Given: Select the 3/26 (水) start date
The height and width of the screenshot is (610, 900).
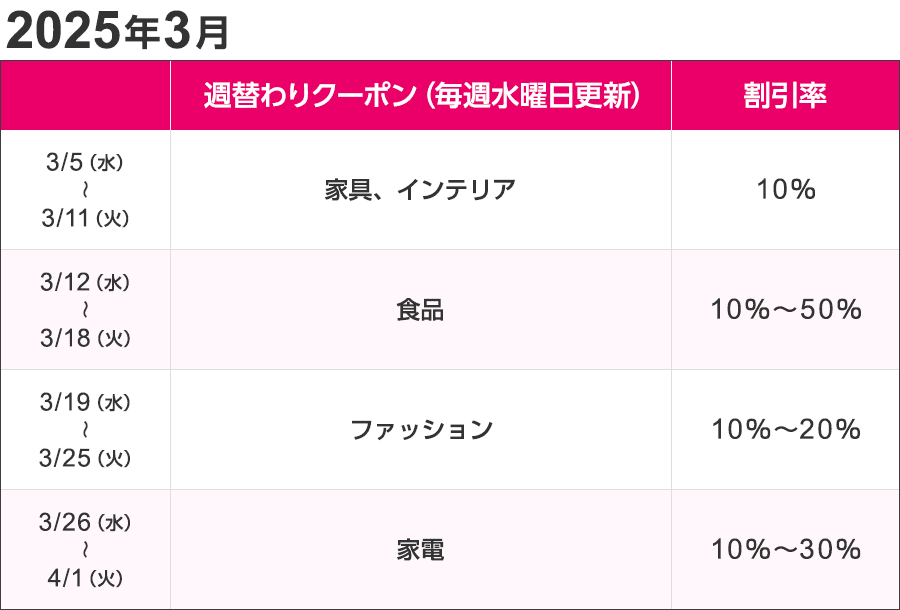Looking at the screenshot, I should 86,523.
